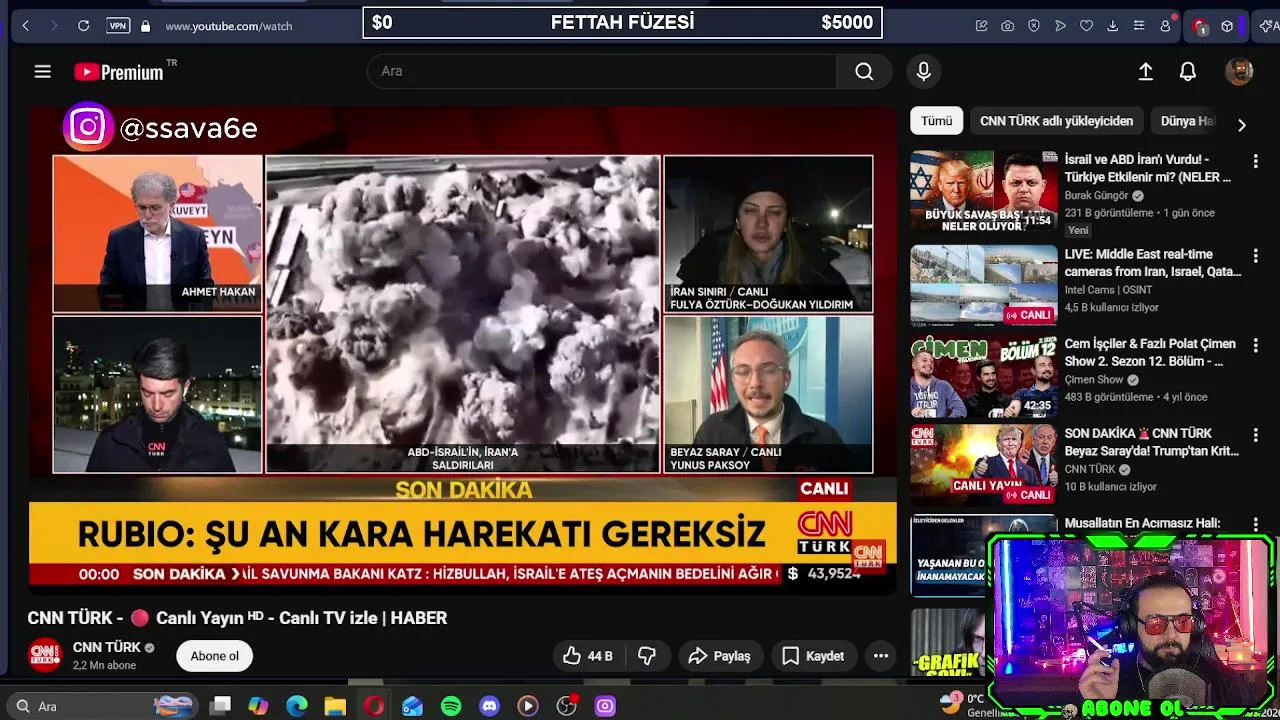This screenshot has height=720, width=1280.
Task: Open Microsoft Edge from the taskbar
Action: coord(297,706)
